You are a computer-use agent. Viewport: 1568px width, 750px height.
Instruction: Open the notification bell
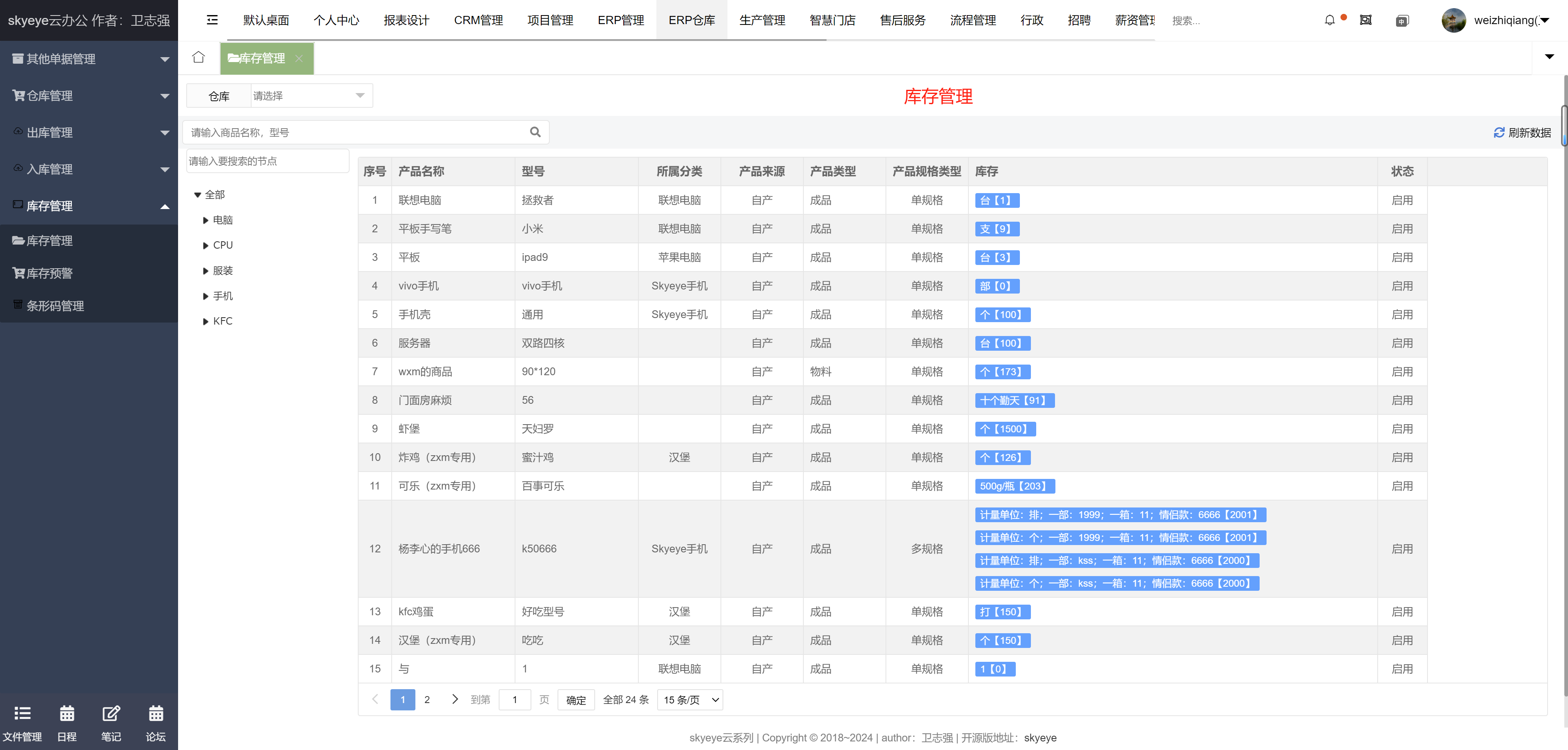click(x=1329, y=20)
